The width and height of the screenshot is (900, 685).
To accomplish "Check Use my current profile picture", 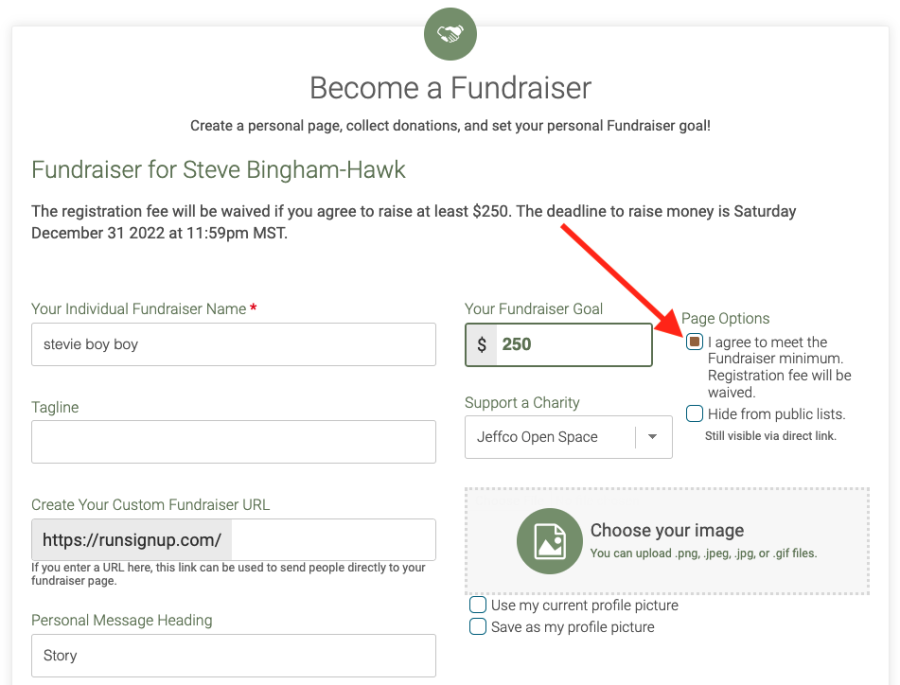I will 478,605.
